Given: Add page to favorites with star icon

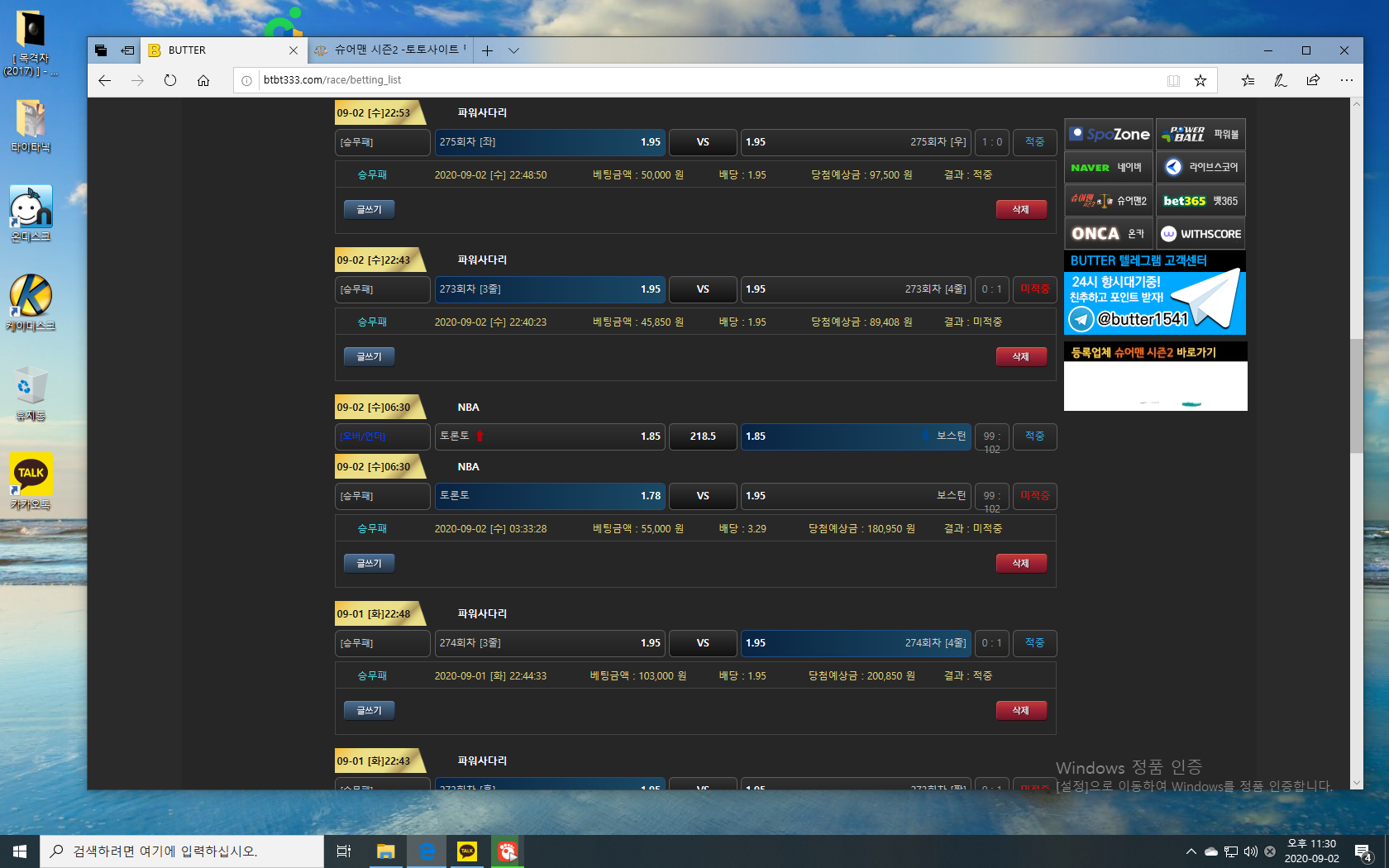Looking at the screenshot, I should [x=1200, y=80].
